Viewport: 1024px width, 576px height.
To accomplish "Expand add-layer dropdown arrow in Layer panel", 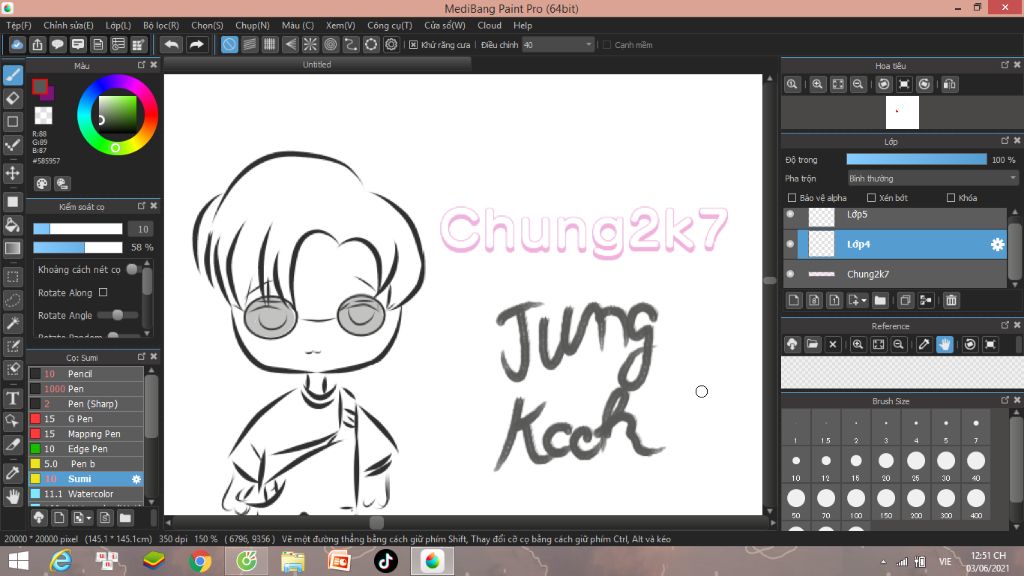I will pos(864,301).
